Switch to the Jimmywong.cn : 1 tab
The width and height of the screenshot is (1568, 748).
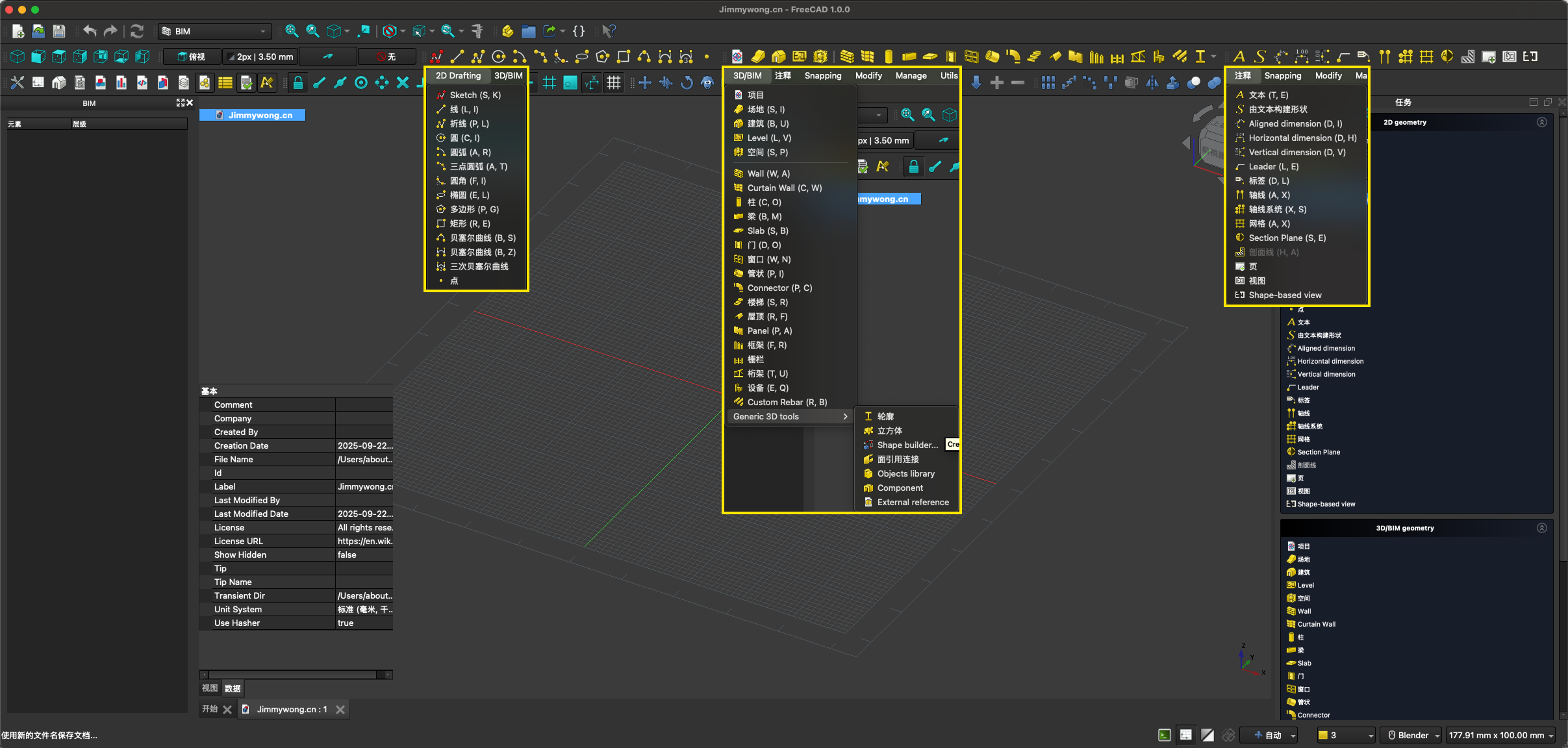tap(292, 709)
